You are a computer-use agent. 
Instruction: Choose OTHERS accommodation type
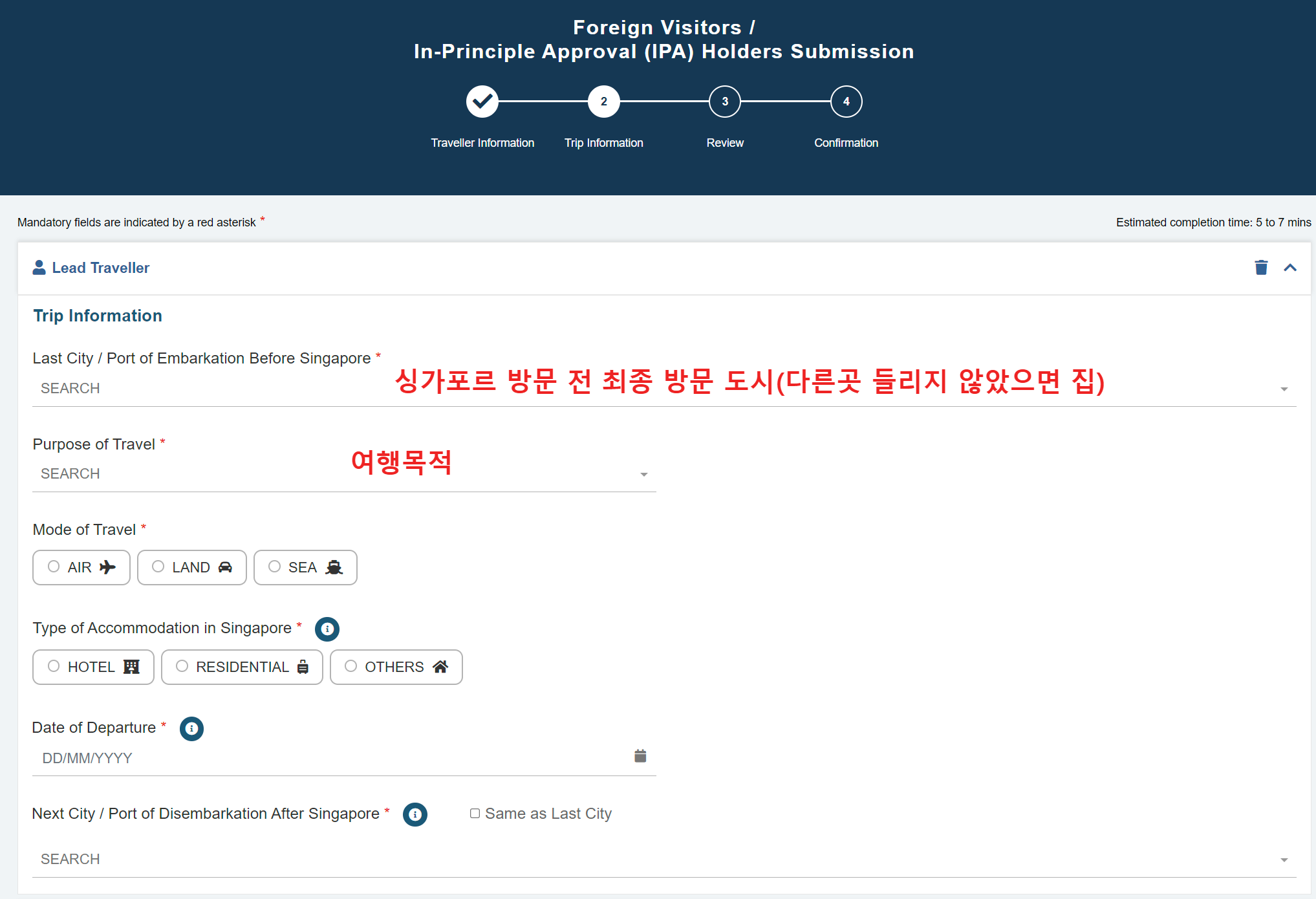(x=396, y=667)
